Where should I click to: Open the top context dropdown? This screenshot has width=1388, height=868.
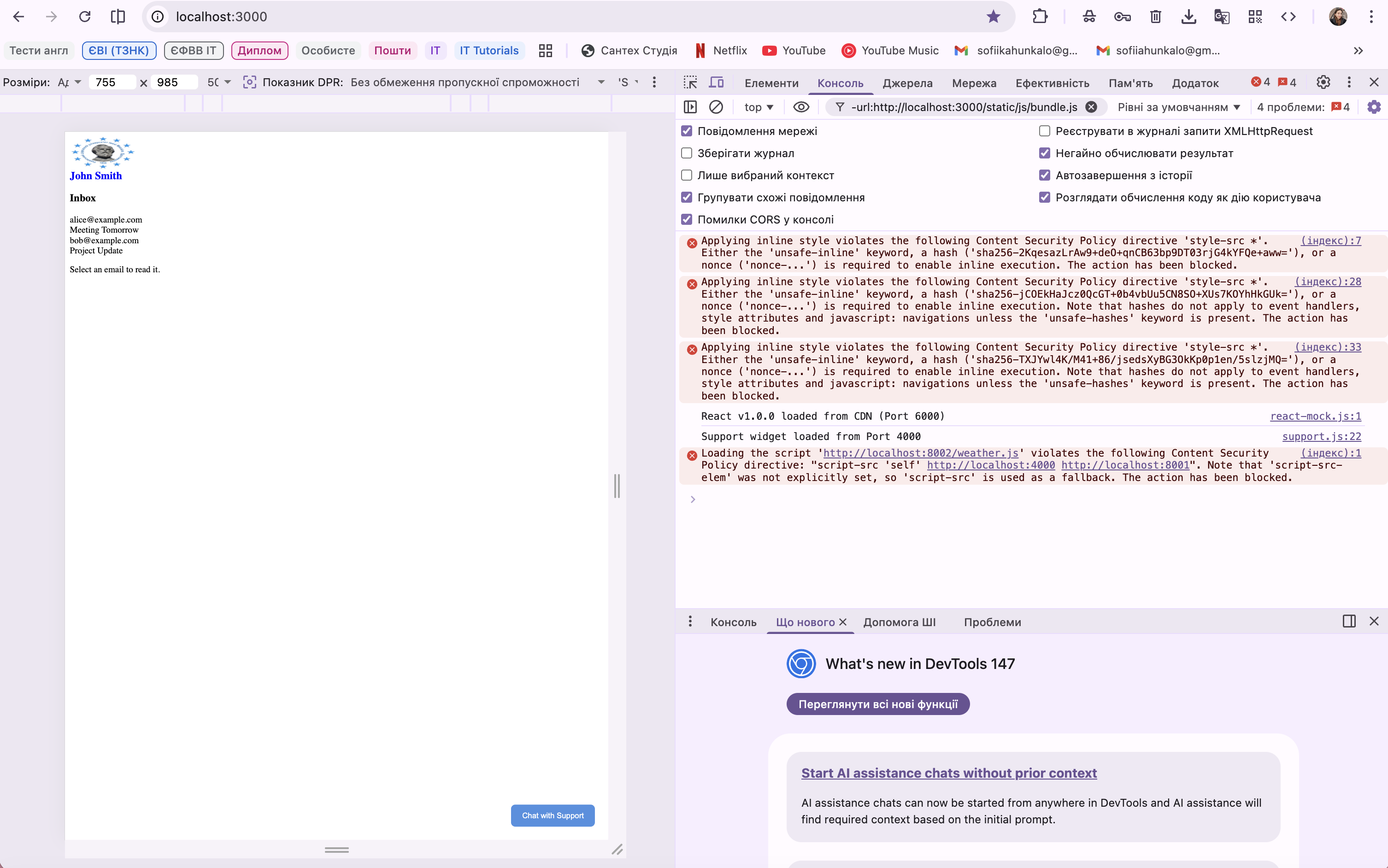pos(759,107)
